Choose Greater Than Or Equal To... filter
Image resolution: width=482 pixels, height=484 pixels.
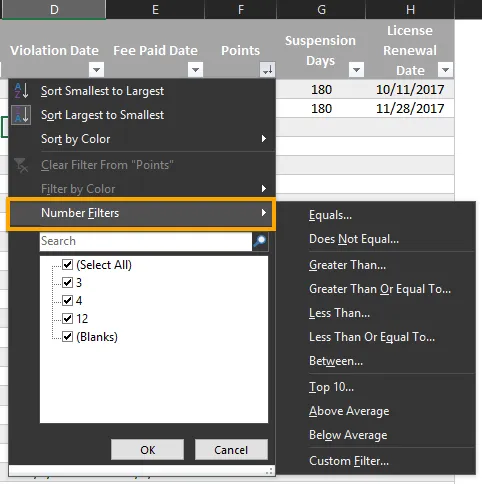tap(376, 289)
